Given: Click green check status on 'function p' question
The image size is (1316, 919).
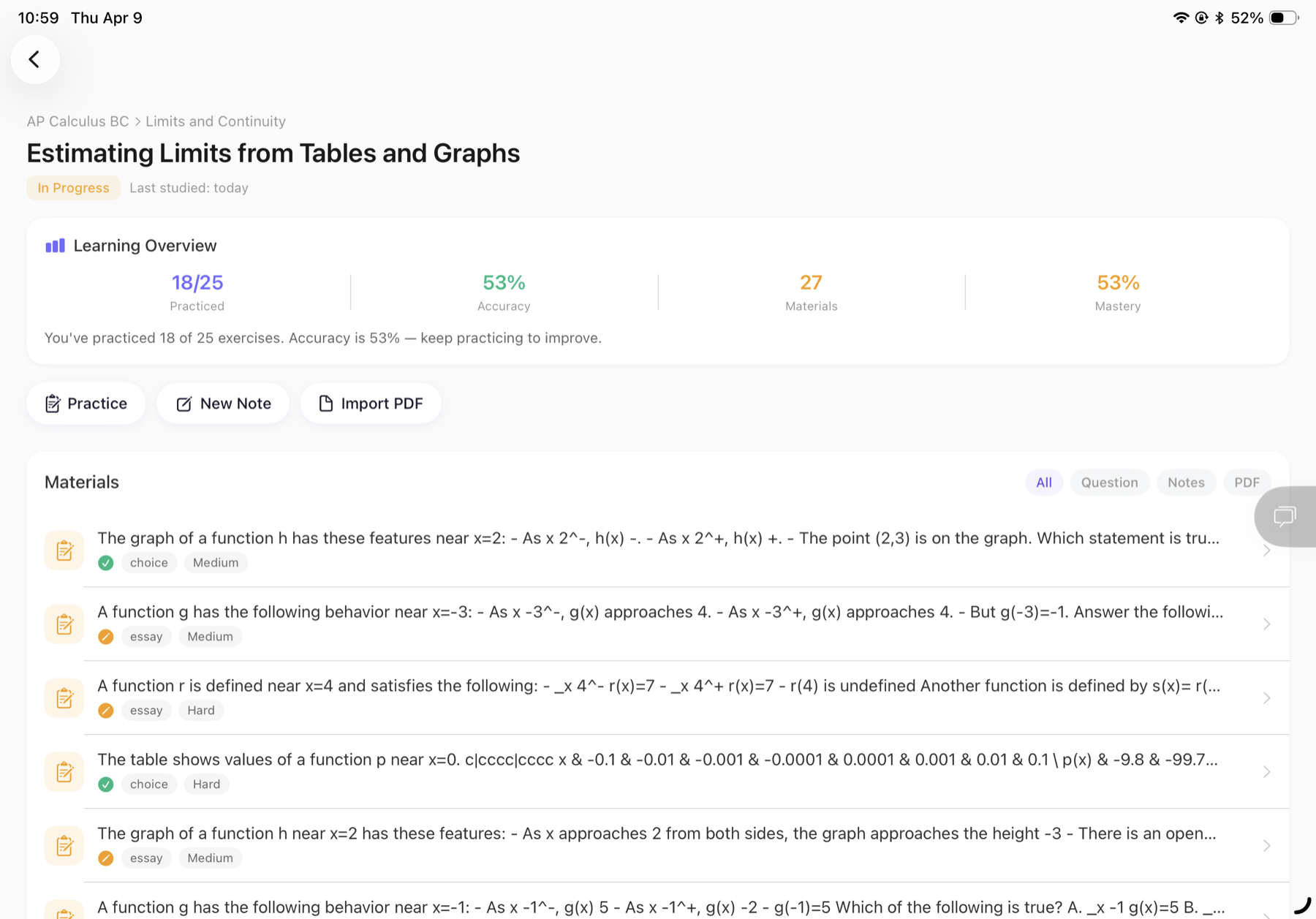Looking at the screenshot, I should pyautogui.click(x=106, y=784).
